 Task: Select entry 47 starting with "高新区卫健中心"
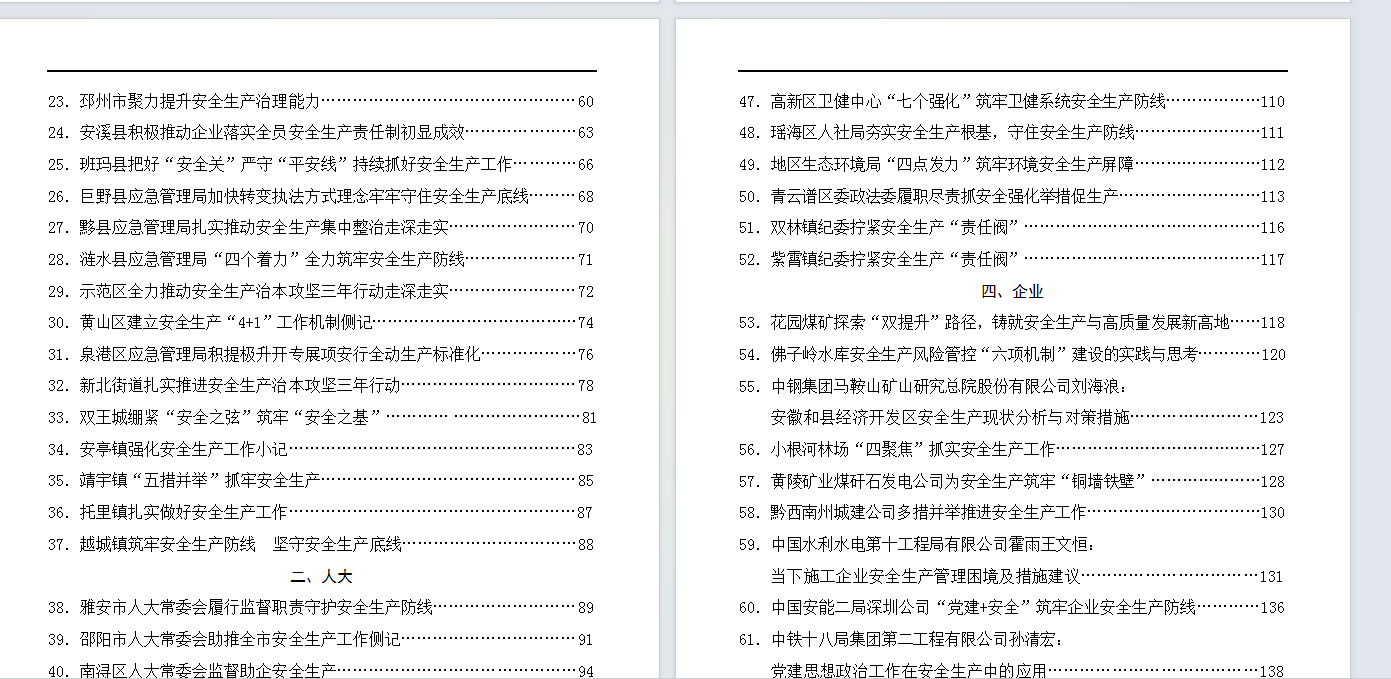click(x=1012, y=101)
